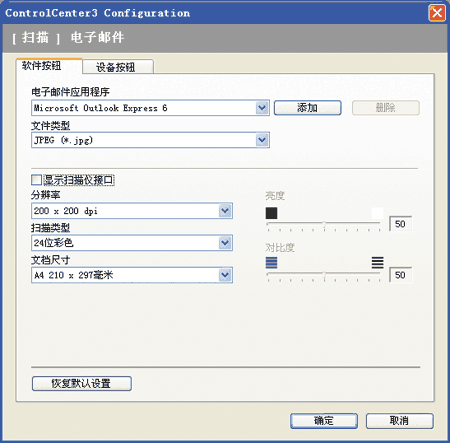Screen dimensions: 450x443
Task: Cancel with the 取消 button
Action: [x=400, y=421]
